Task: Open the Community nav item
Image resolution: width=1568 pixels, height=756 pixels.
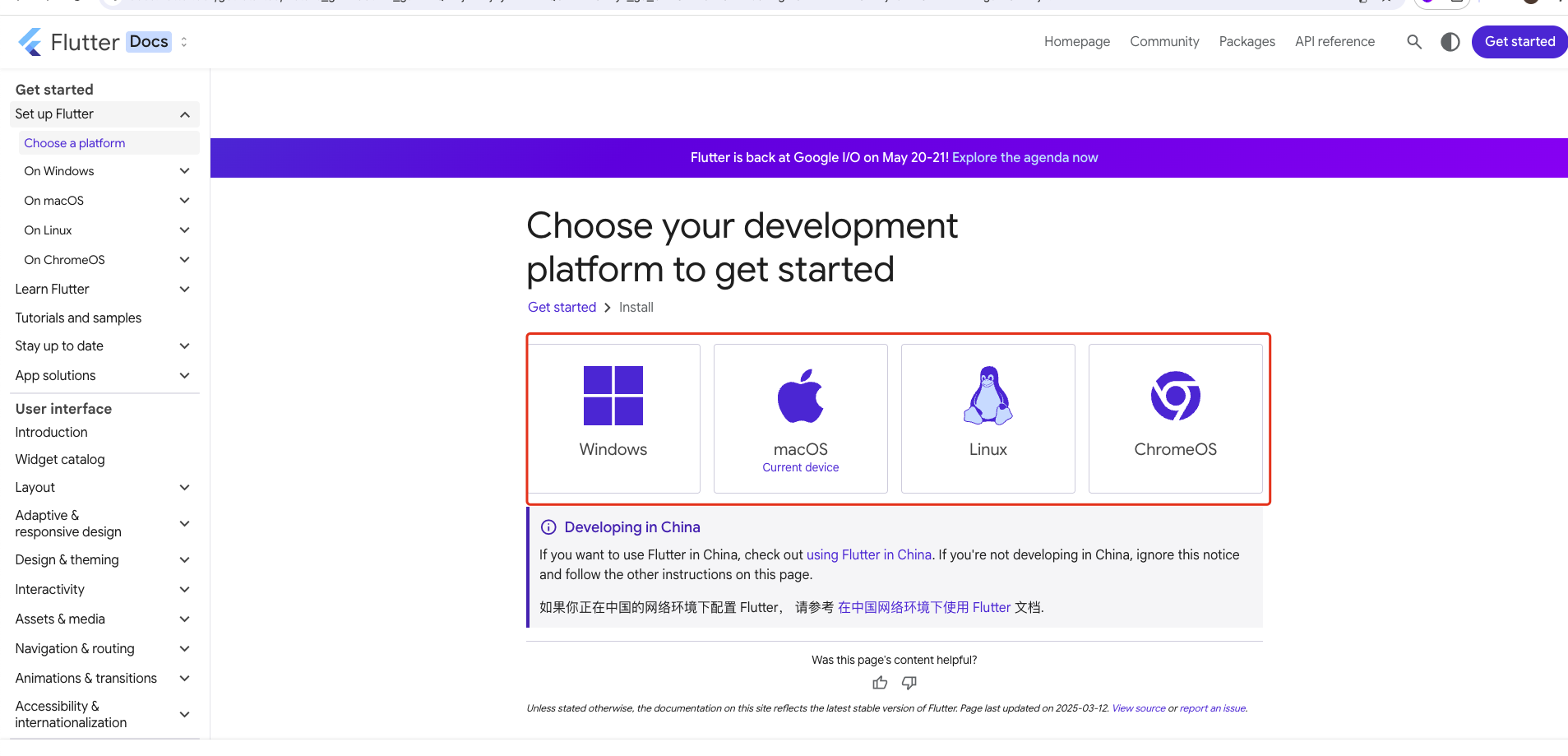Action: click(1164, 42)
